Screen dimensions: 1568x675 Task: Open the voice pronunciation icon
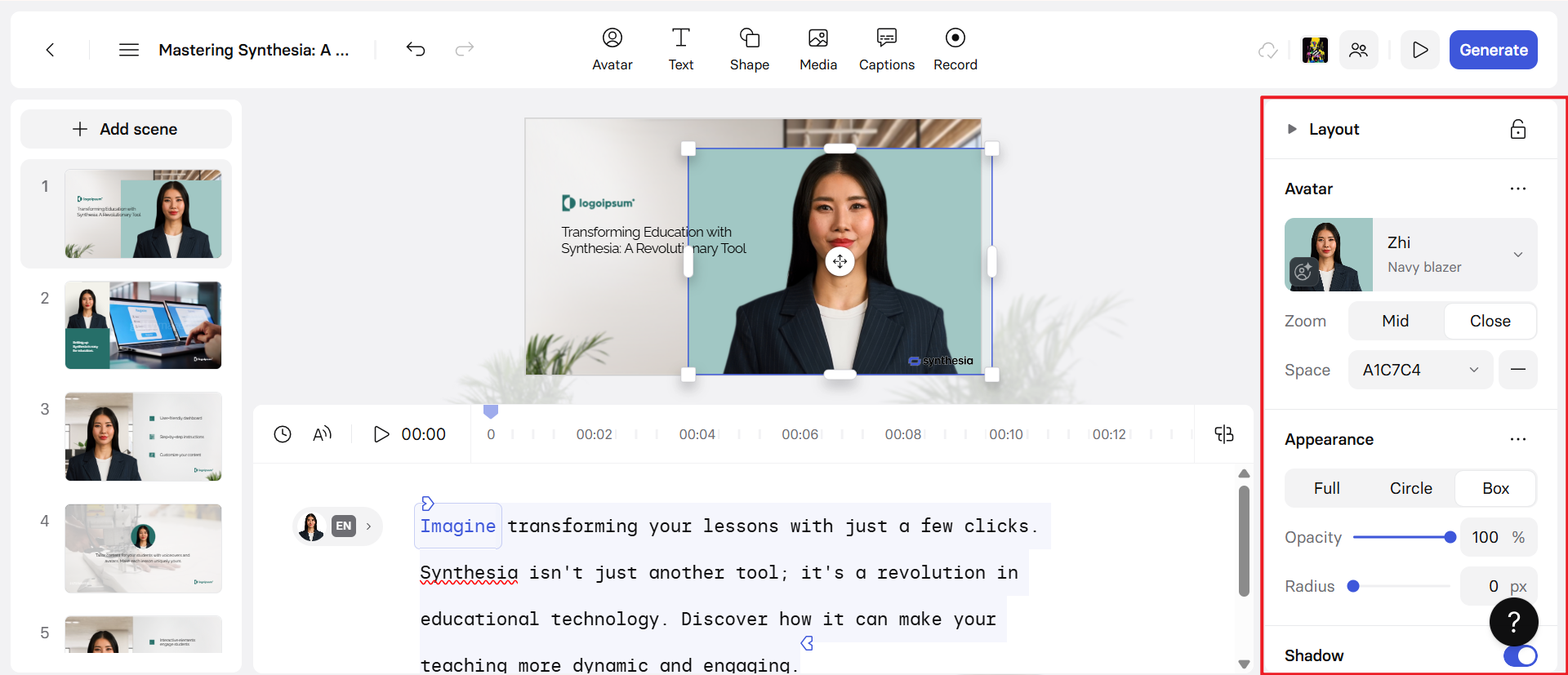click(323, 434)
